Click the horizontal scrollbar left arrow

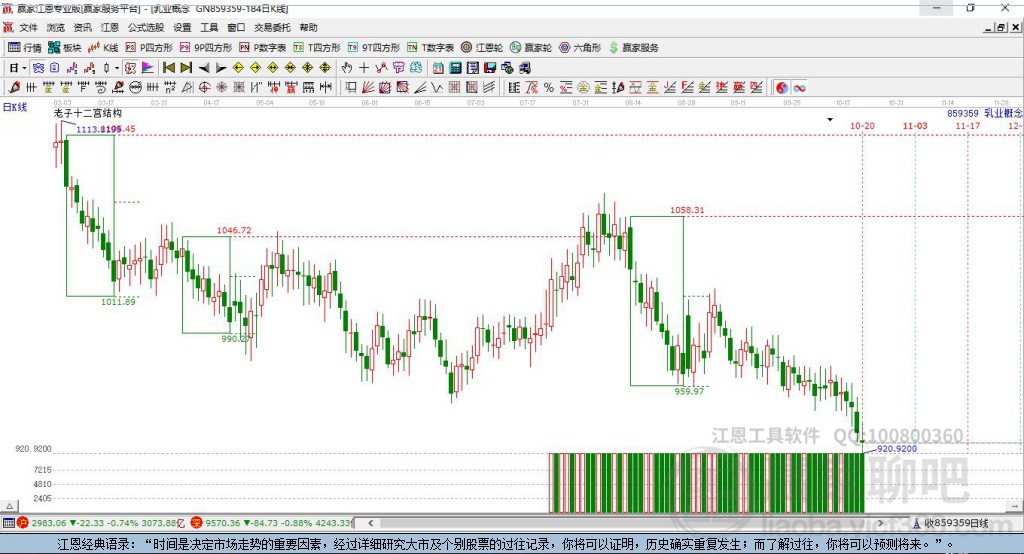(370, 523)
